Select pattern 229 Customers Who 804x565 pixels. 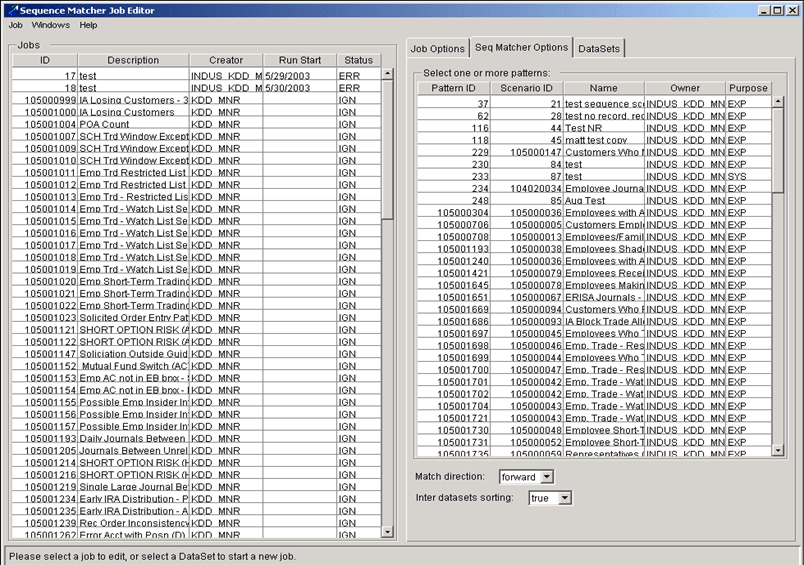pos(594,152)
